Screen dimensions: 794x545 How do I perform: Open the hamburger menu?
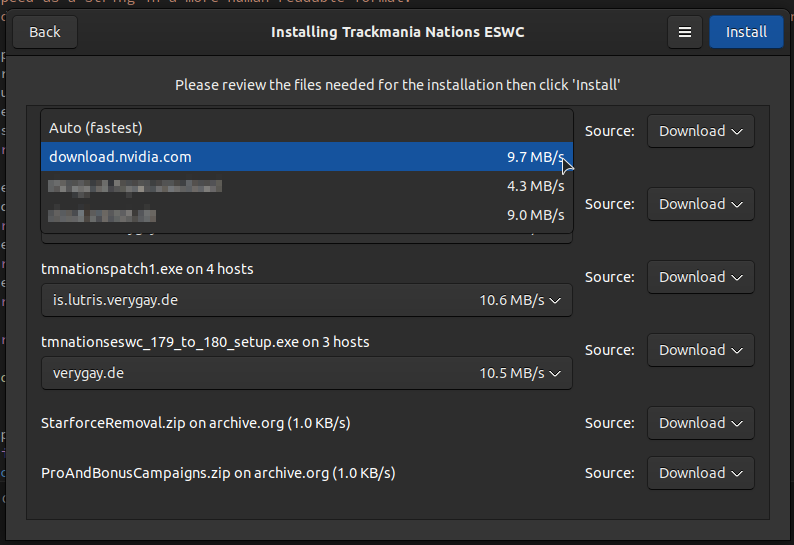(x=685, y=32)
